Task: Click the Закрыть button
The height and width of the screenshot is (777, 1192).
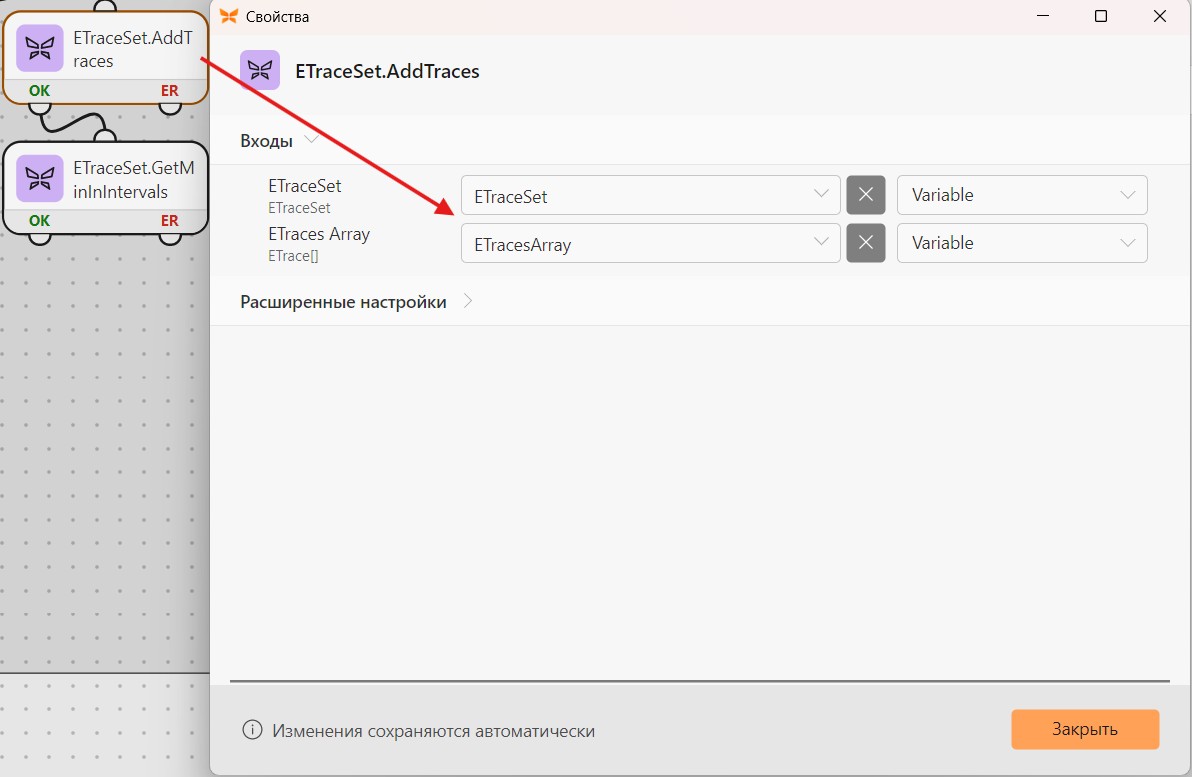Action: [1085, 729]
